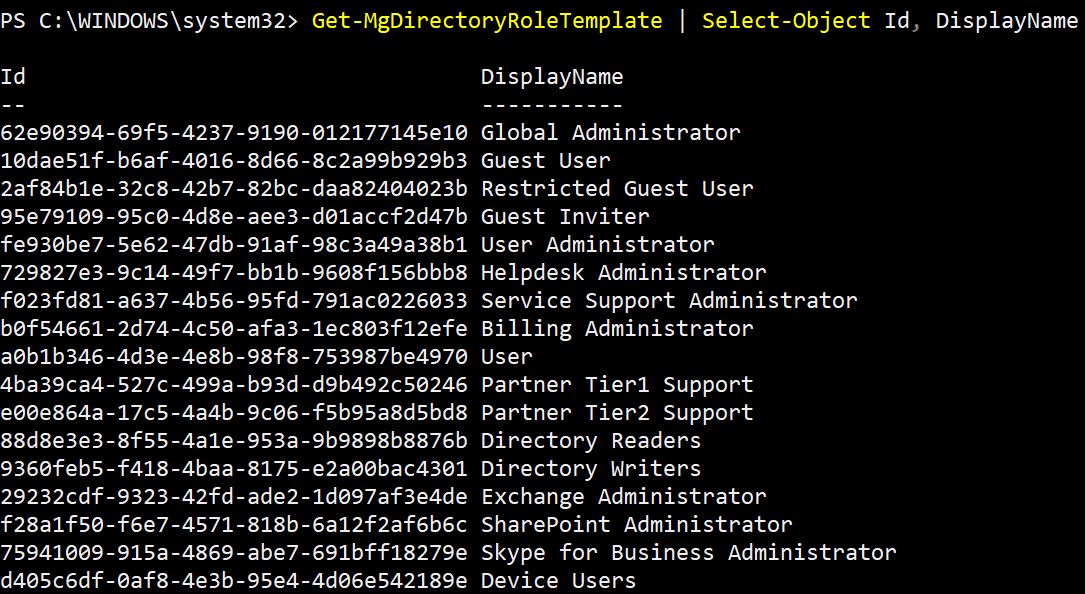The height and width of the screenshot is (594, 1085).
Task: Click the Skype for Business Administrator entry
Action: pos(689,552)
